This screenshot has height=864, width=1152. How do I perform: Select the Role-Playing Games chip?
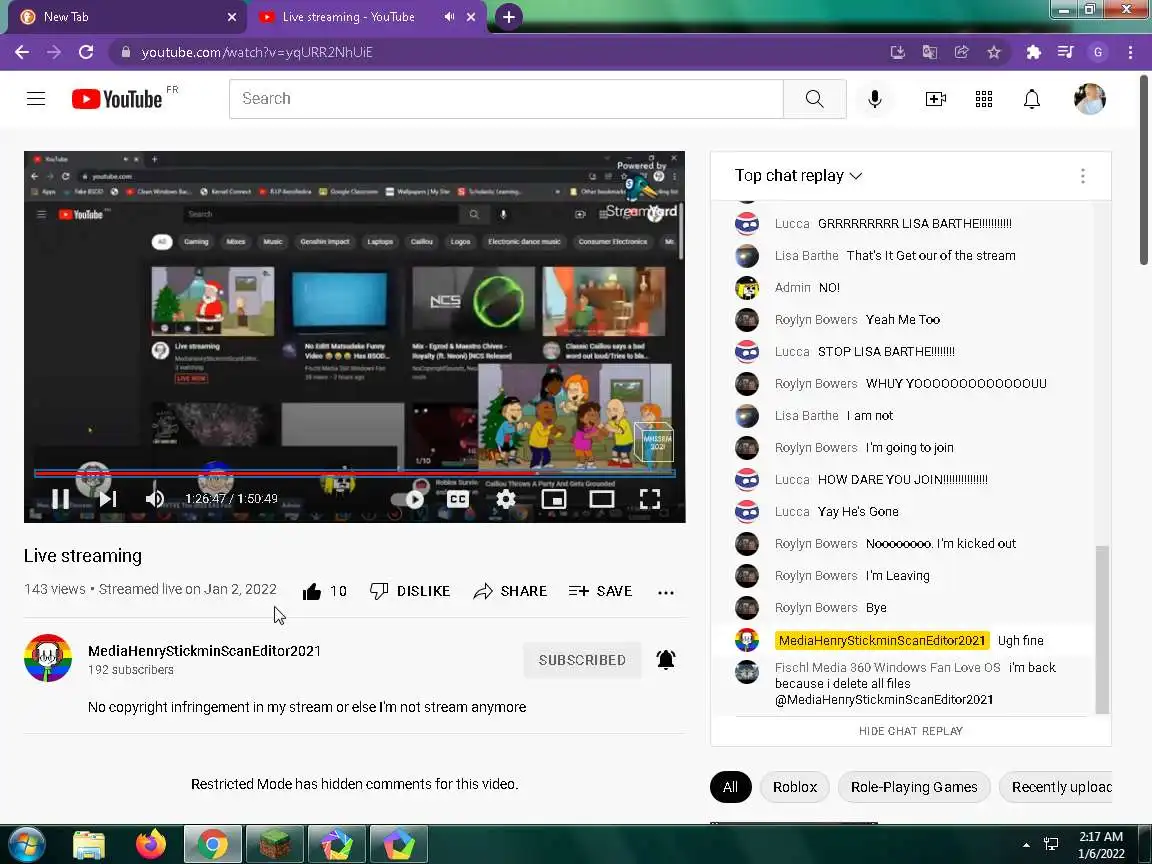click(914, 787)
